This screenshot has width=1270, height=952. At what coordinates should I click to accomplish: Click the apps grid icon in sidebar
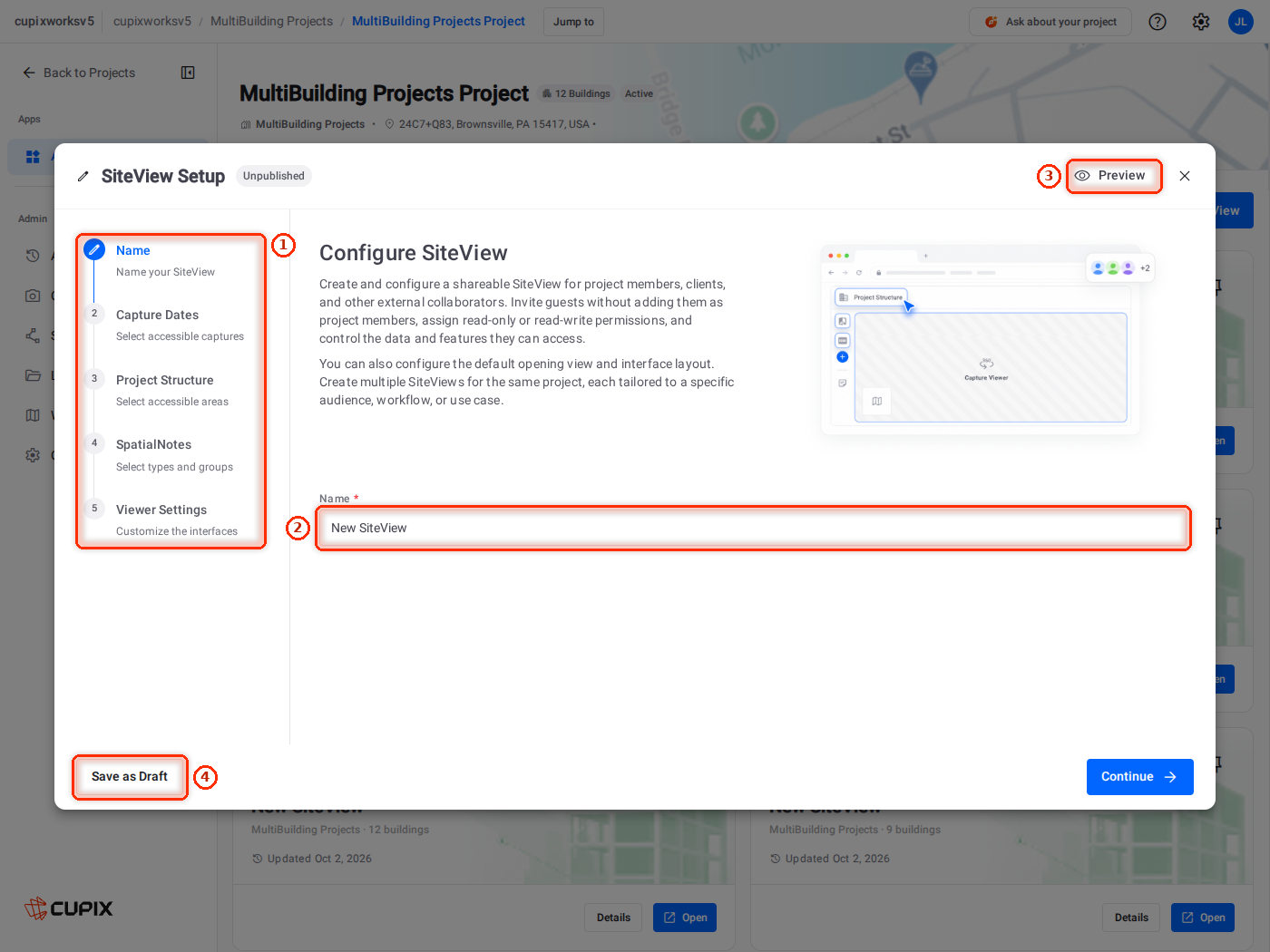pyautogui.click(x=33, y=157)
